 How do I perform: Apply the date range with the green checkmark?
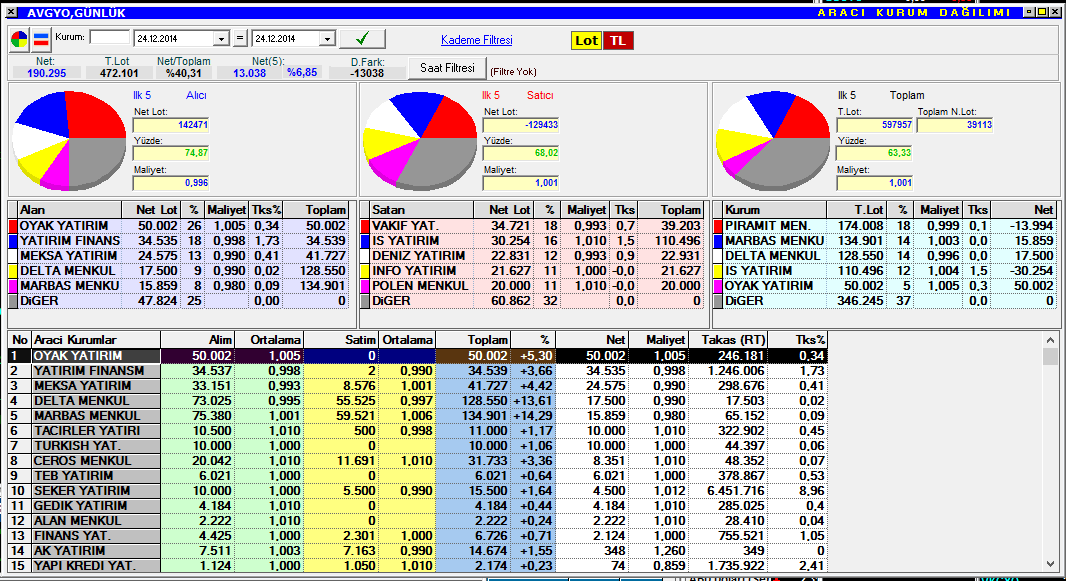coord(362,39)
